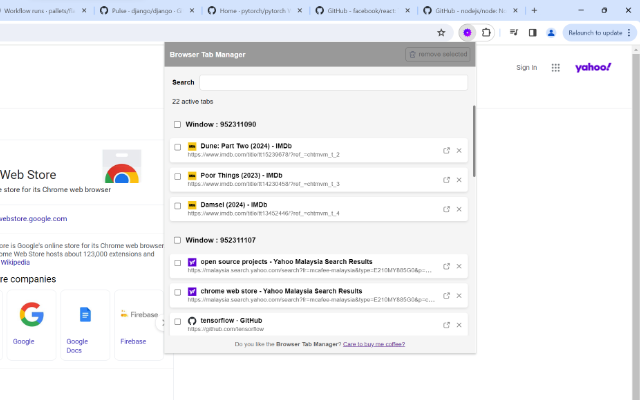The height and width of the screenshot is (400, 640).
Task: Check the tensorflow - GitHub checkbox
Action: (x=177, y=322)
